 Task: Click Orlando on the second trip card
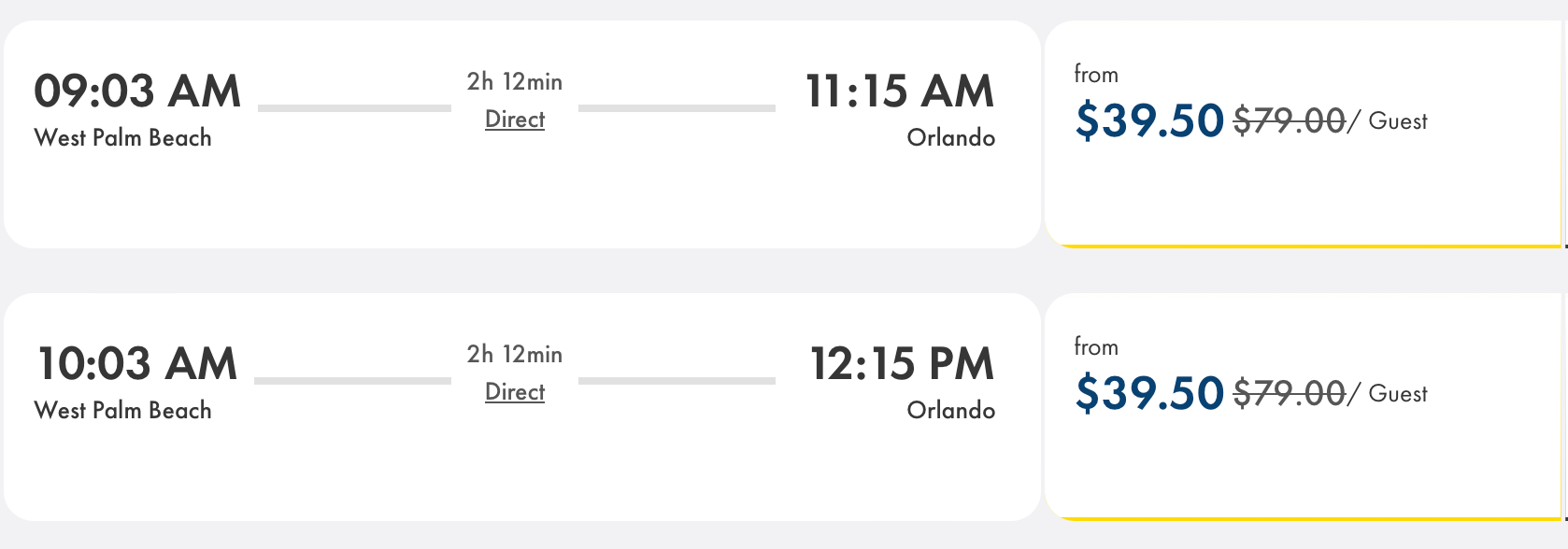[950, 409]
